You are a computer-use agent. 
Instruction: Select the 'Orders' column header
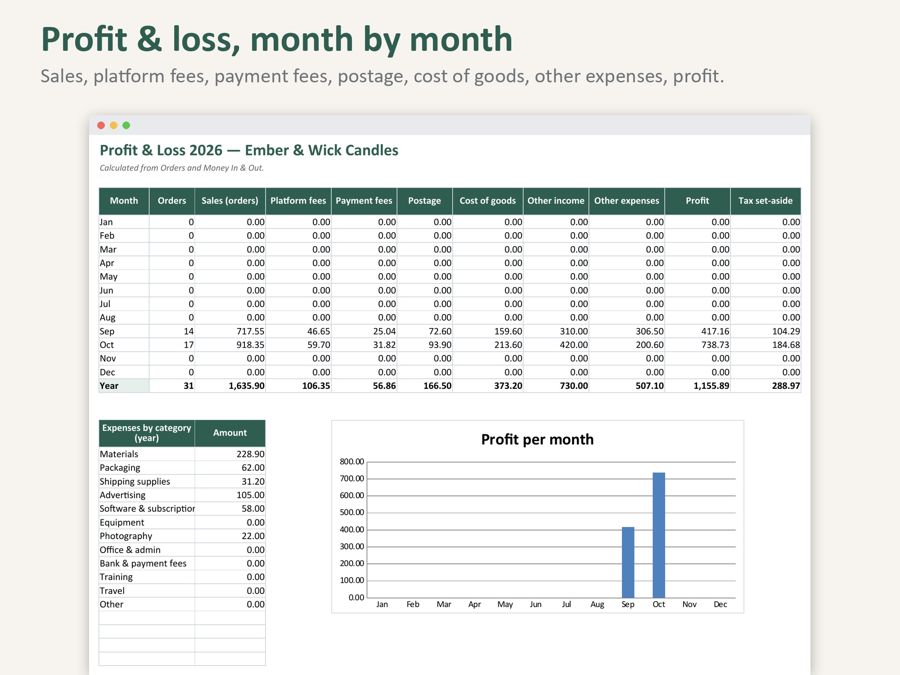coord(172,201)
